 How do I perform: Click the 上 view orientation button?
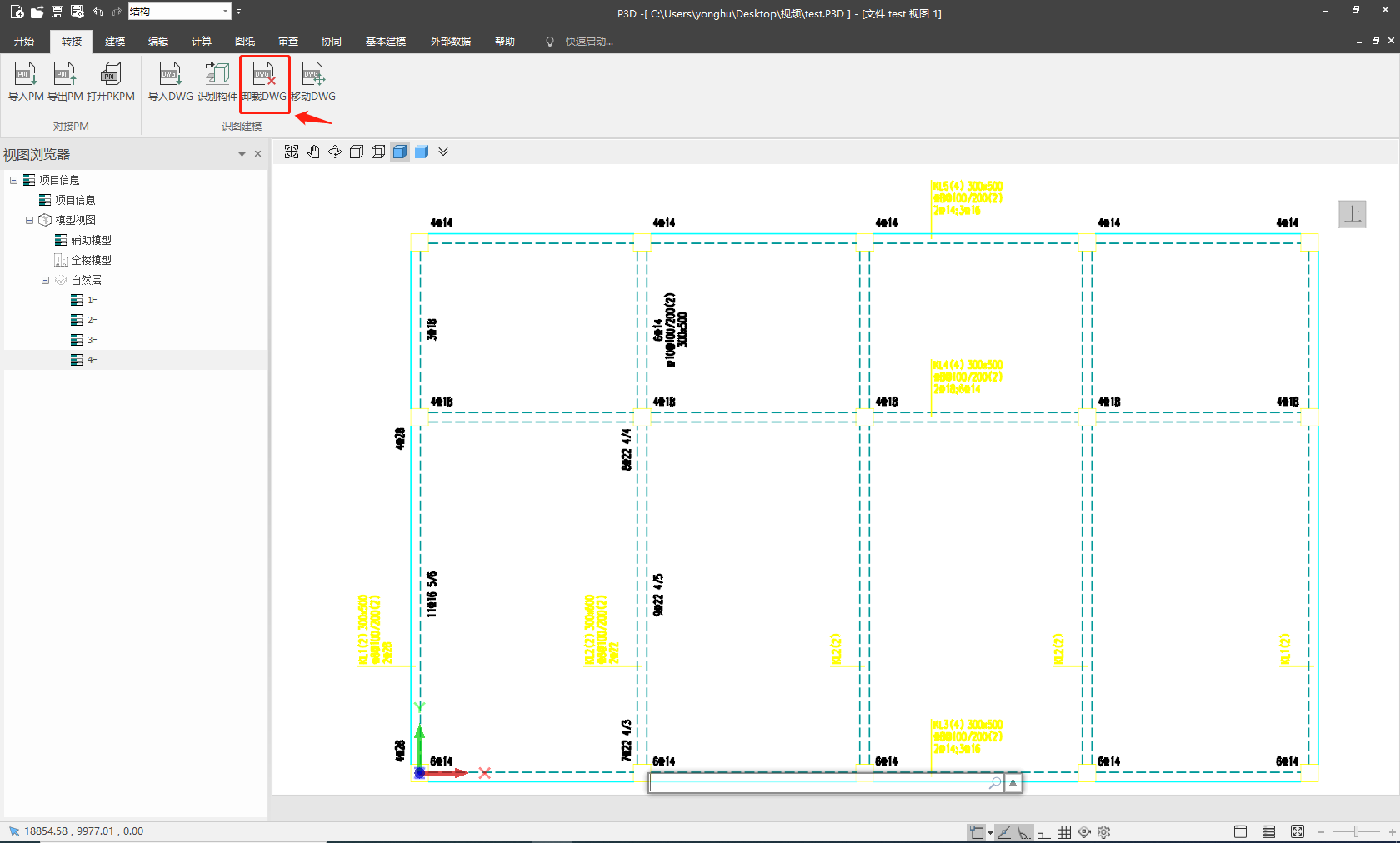1352,214
